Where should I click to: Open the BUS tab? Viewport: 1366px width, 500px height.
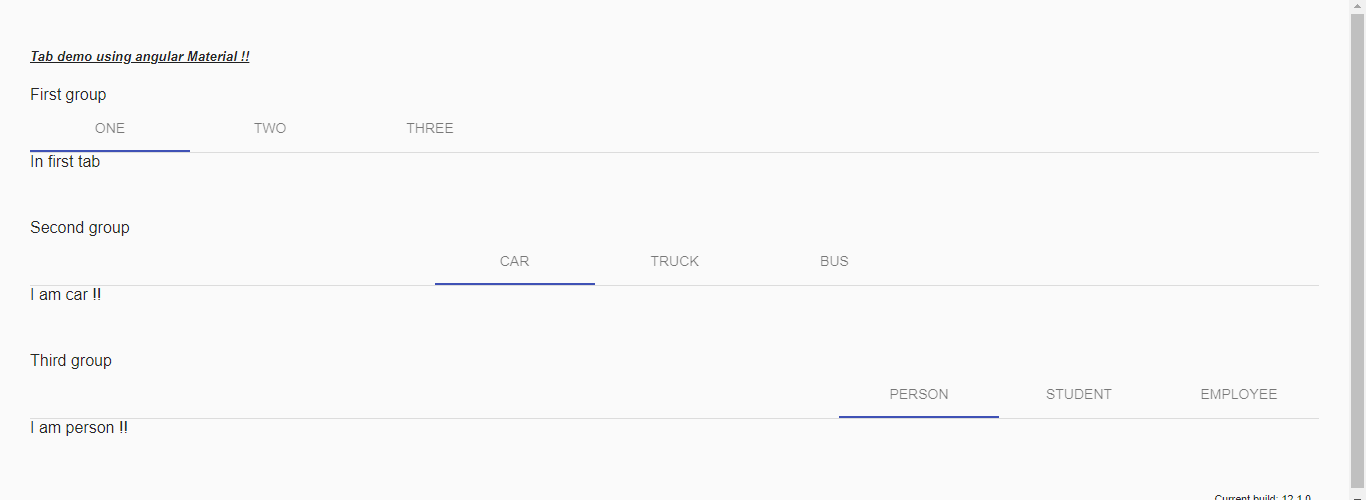coord(834,261)
